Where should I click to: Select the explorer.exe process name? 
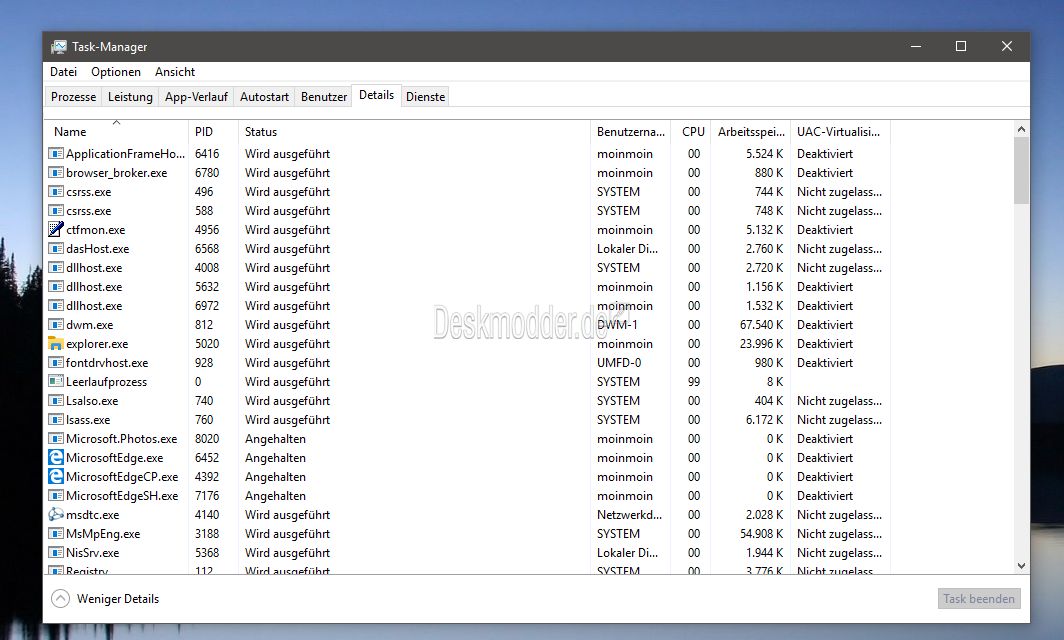pos(97,343)
